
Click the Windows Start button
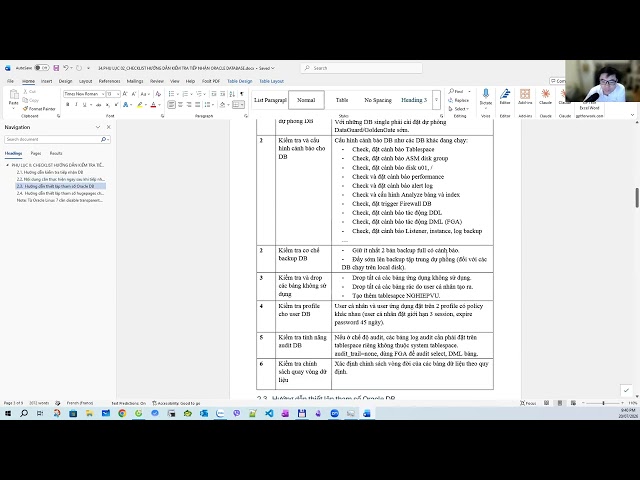[x=8, y=413]
